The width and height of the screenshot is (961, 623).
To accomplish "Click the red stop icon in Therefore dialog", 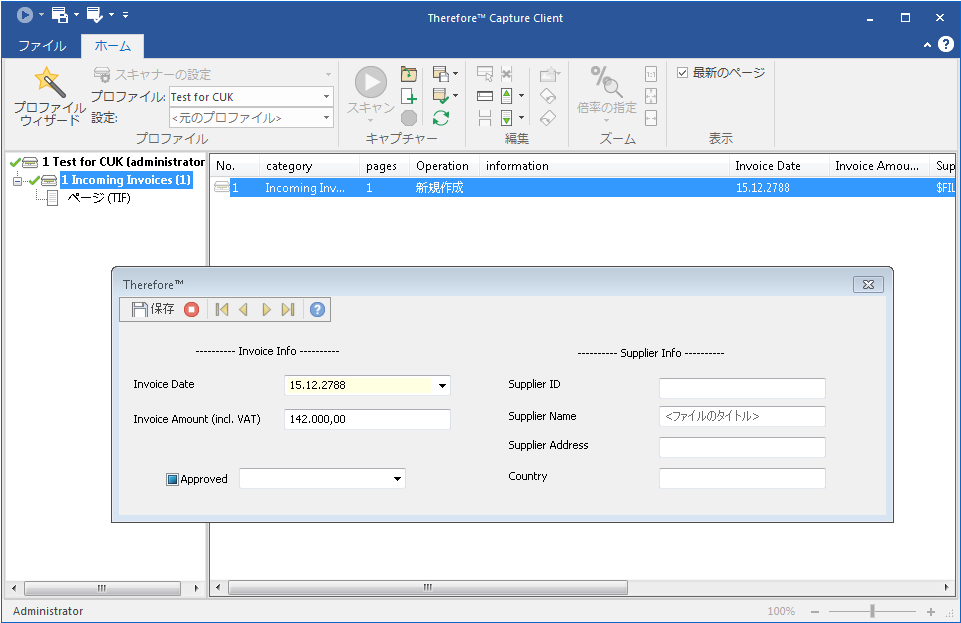I will coord(192,310).
